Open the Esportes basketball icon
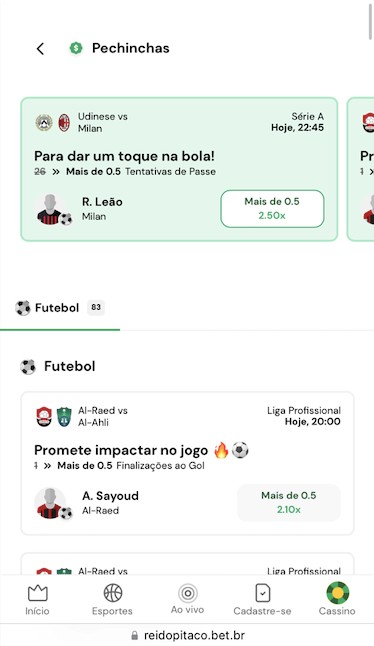Image resolution: width=374 pixels, height=646 pixels. coord(112,593)
